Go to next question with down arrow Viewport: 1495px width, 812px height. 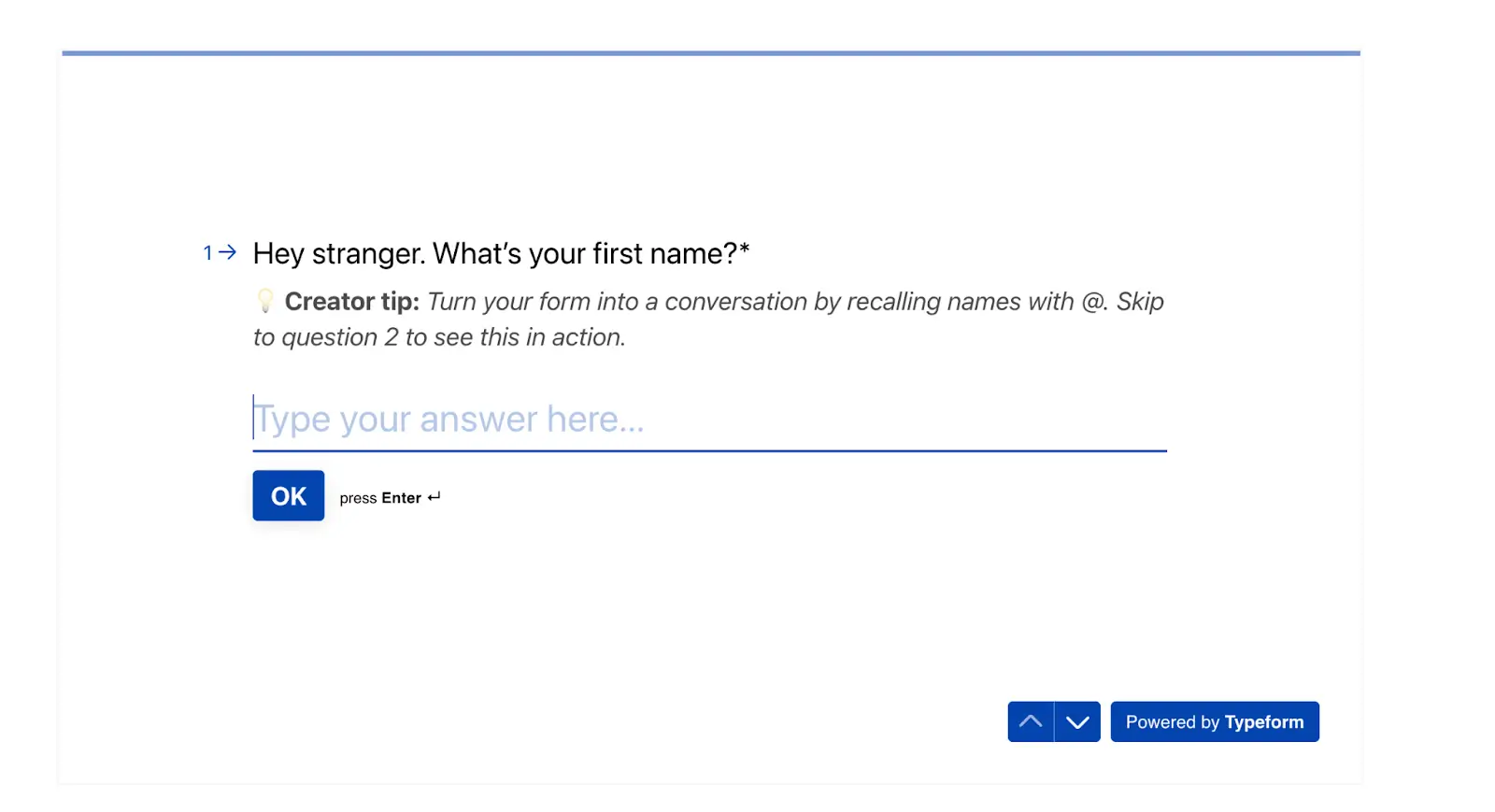coord(1077,721)
